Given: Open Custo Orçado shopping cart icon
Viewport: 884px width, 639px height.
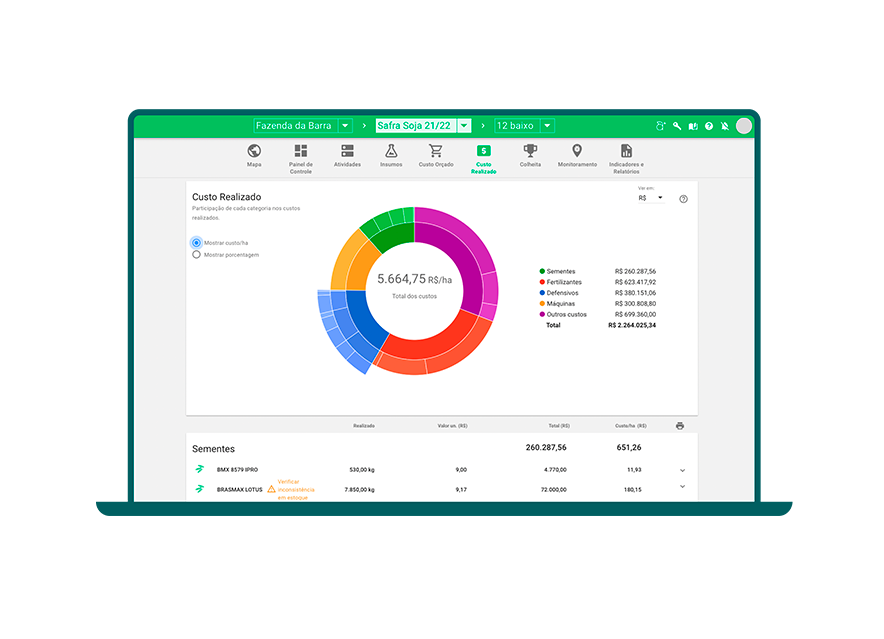Looking at the screenshot, I should click(436, 151).
